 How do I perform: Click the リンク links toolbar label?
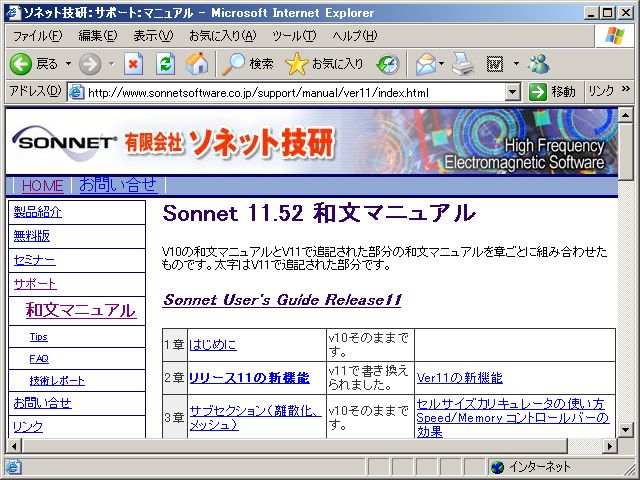(x=601, y=91)
